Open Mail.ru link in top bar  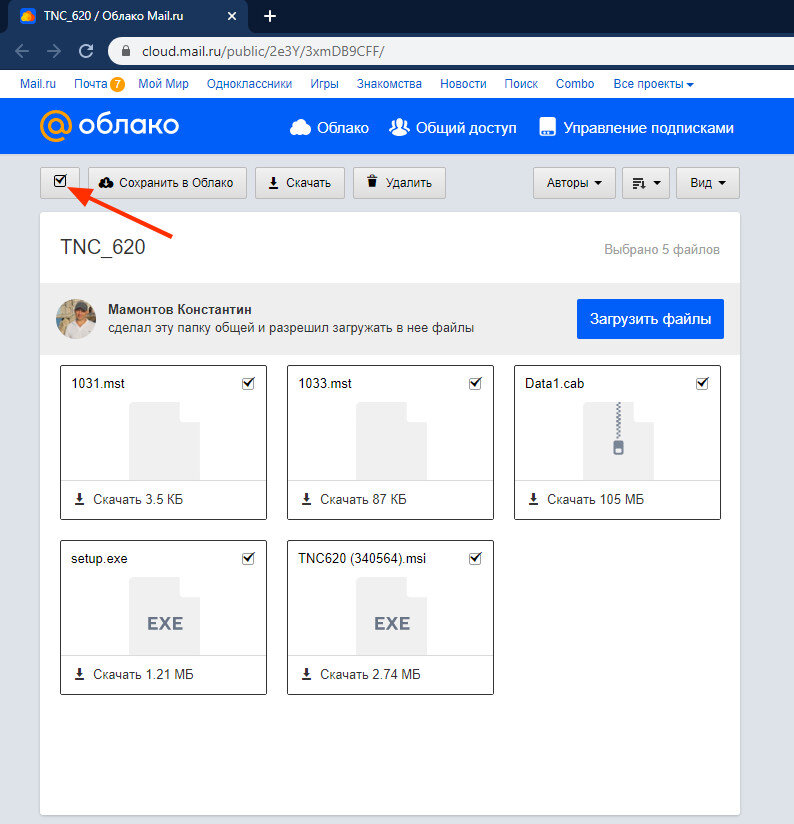(x=38, y=84)
